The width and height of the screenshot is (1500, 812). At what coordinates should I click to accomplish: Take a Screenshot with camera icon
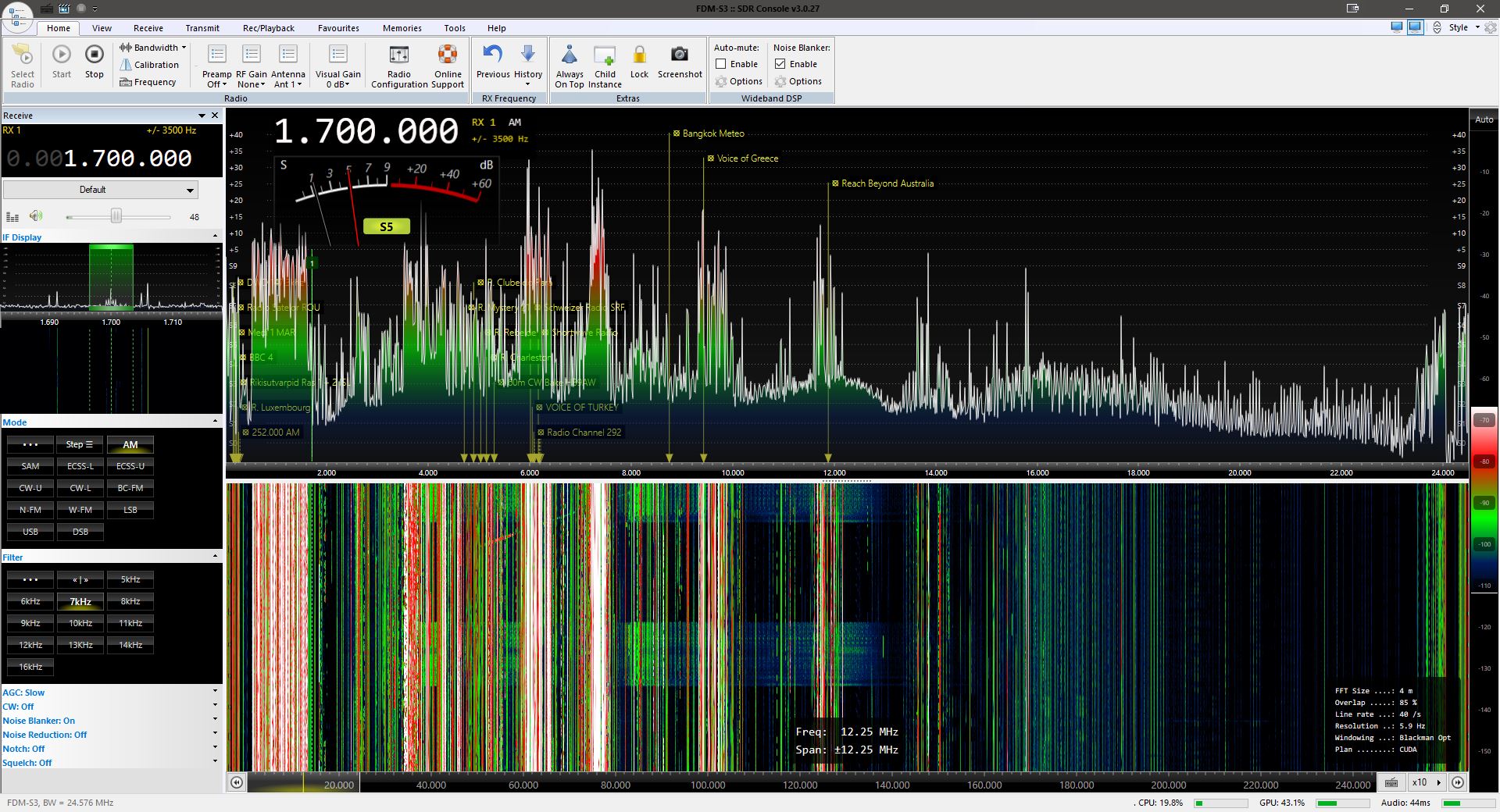679,55
